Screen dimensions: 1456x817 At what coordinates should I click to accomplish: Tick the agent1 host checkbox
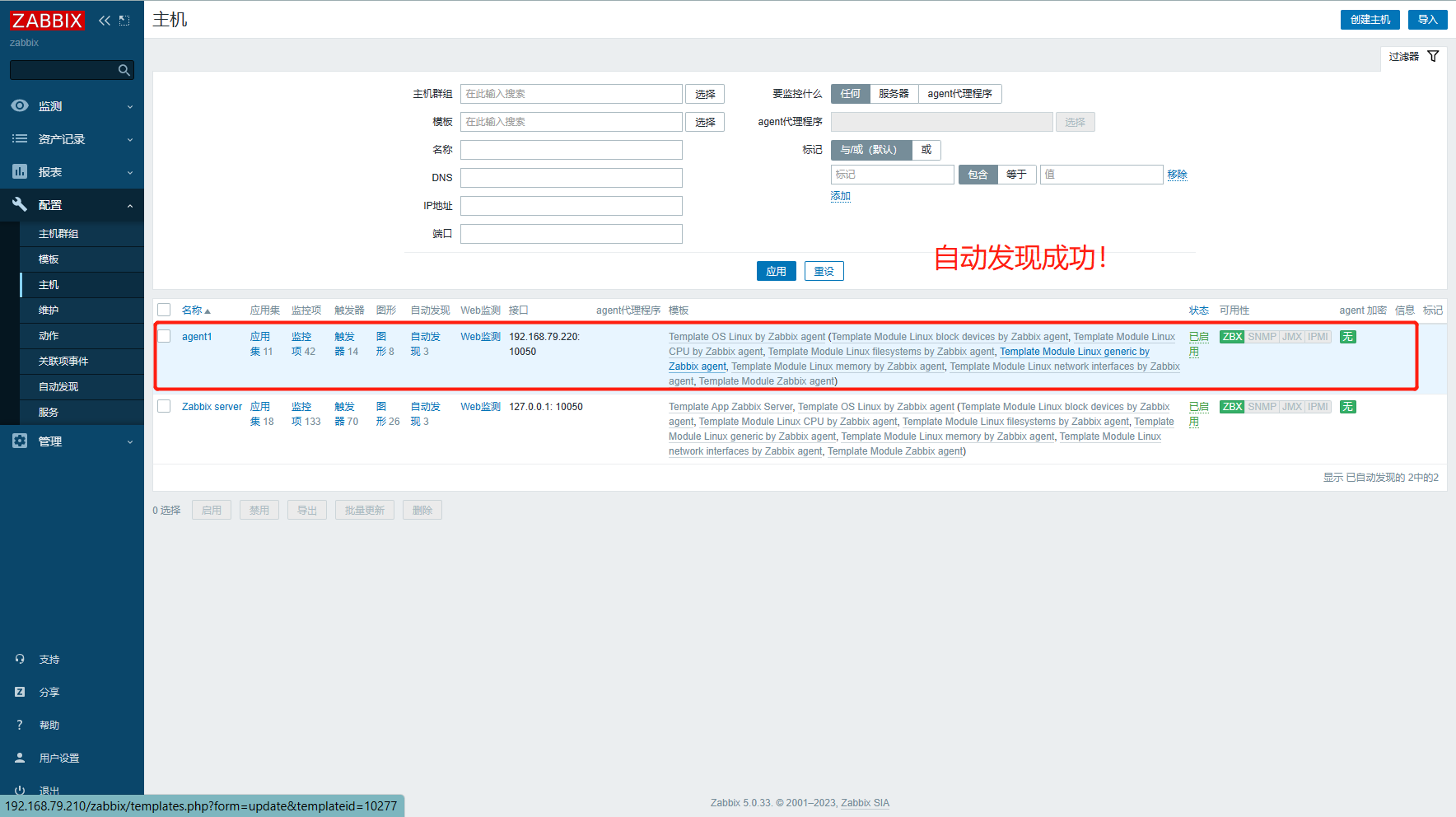[x=164, y=336]
